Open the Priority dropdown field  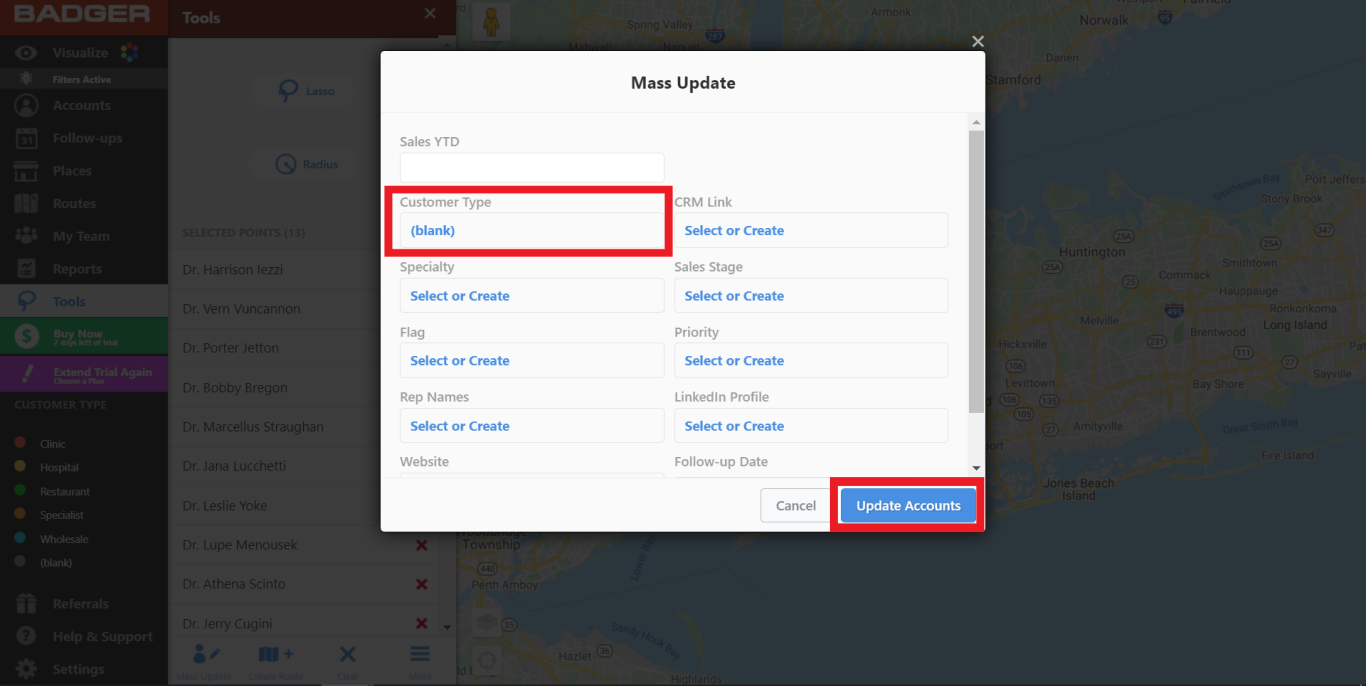[x=811, y=361]
